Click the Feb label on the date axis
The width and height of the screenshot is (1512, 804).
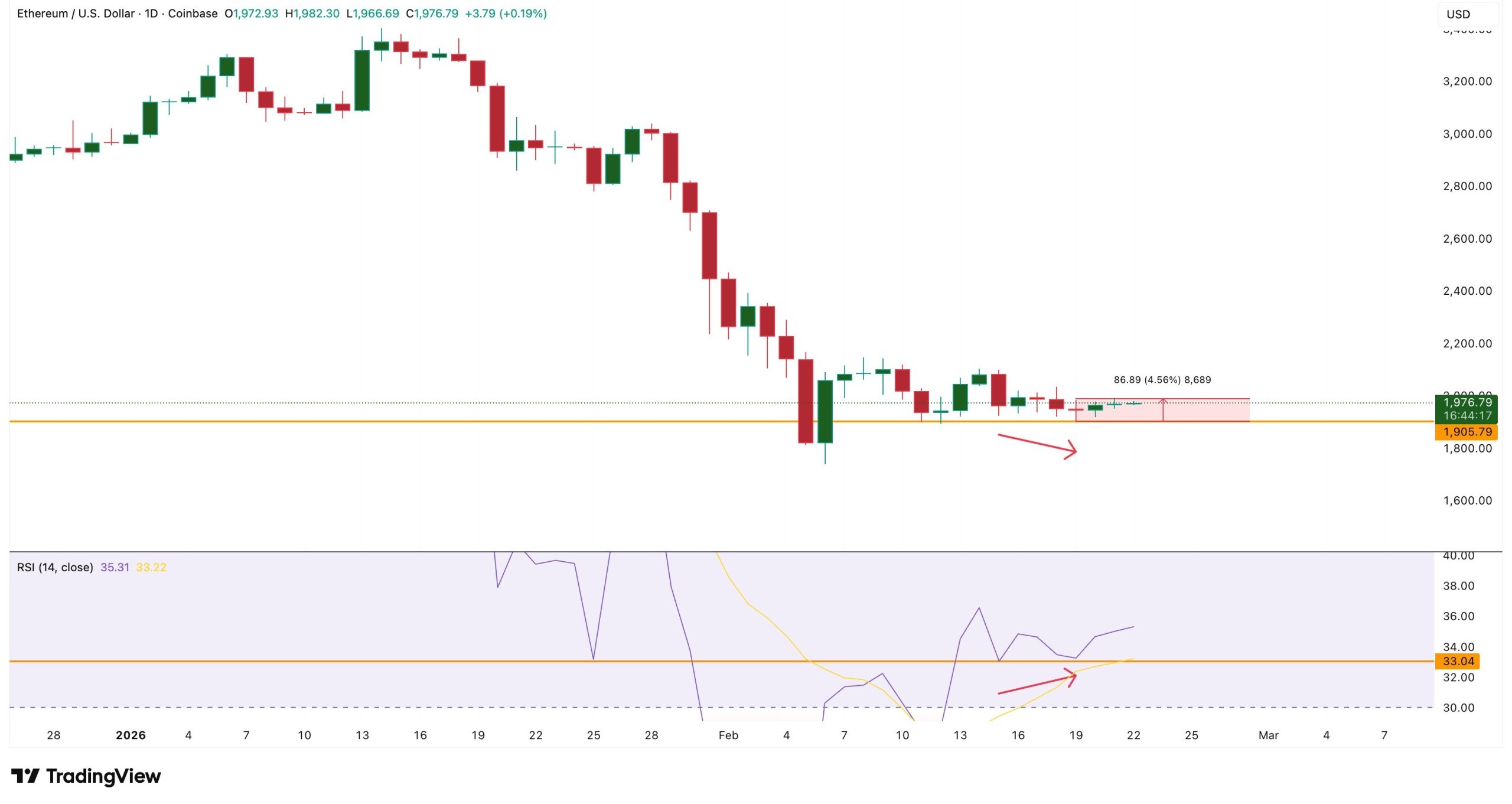[729, 736]
